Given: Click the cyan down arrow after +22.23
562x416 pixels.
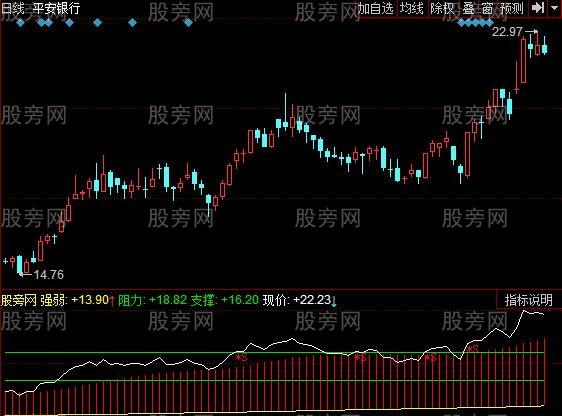Looking at the screenshot, I should [x=334, y=301].
